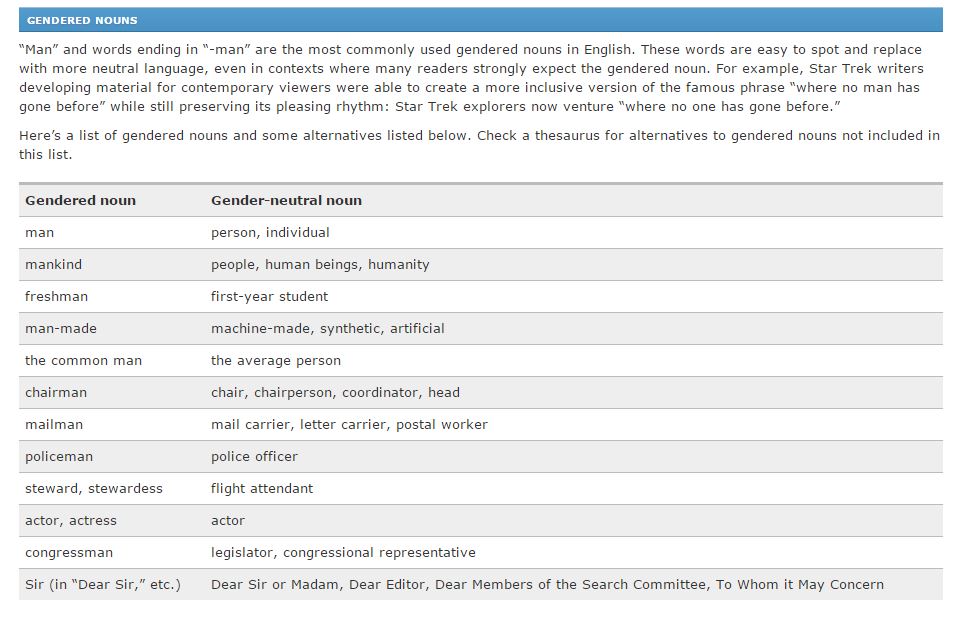Select the 'mankind' row entry
Viewport: 961px width, 625px height.
(53, 265)
